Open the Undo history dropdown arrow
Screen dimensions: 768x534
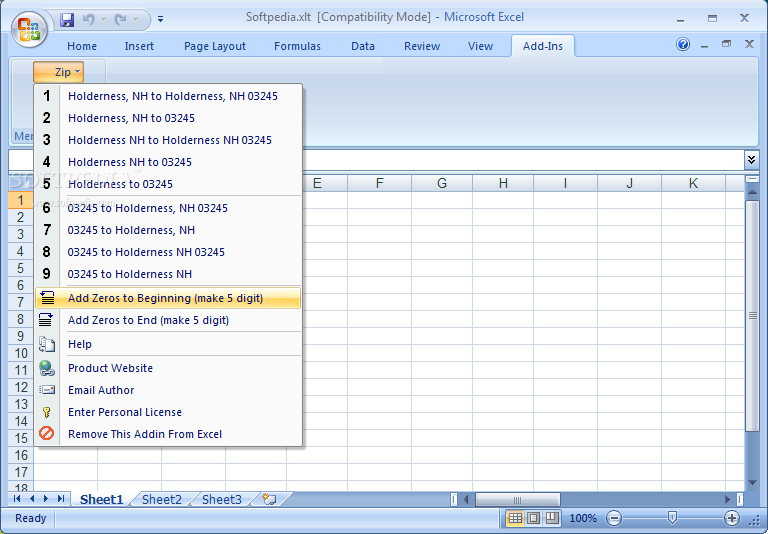click(103, 20)
